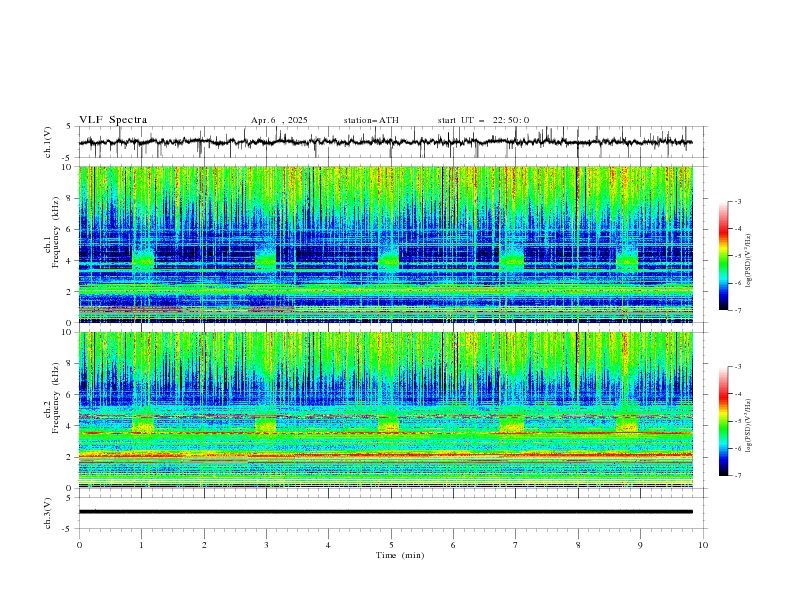Click the ch.1 voltage waveform trace panel
The image size is (792, 612).
pyautogui.click(x=393, y=142)
